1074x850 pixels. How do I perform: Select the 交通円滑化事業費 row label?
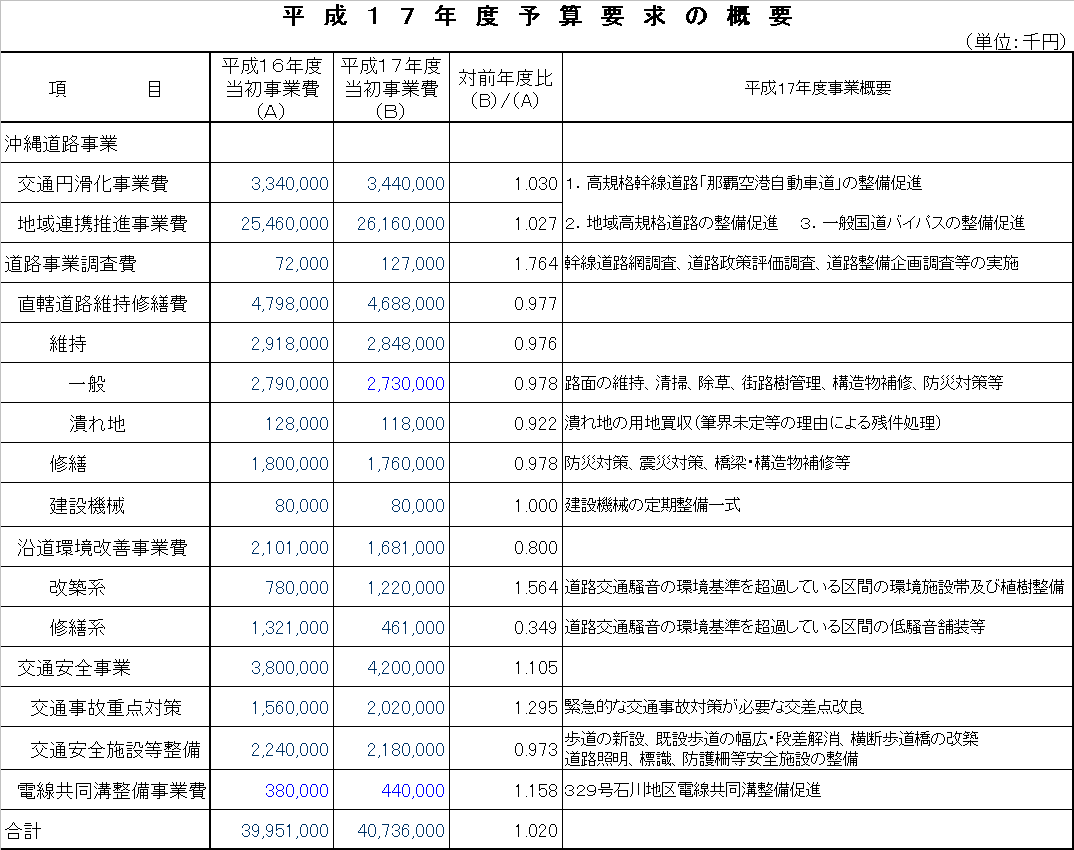94,184
